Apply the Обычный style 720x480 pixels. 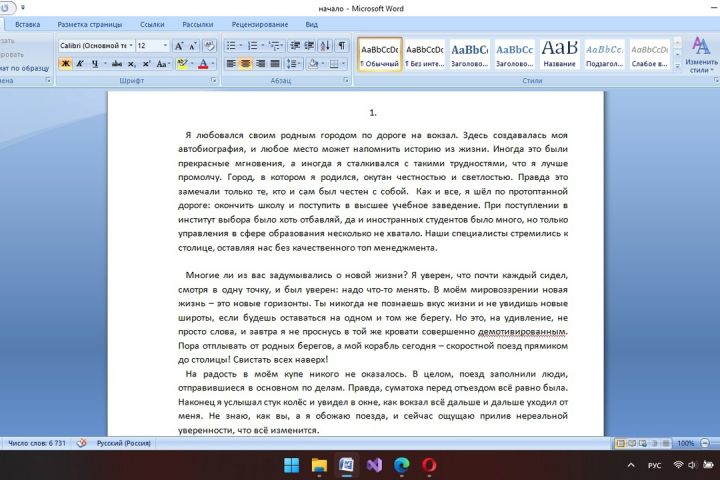click(x=380, y=55)
